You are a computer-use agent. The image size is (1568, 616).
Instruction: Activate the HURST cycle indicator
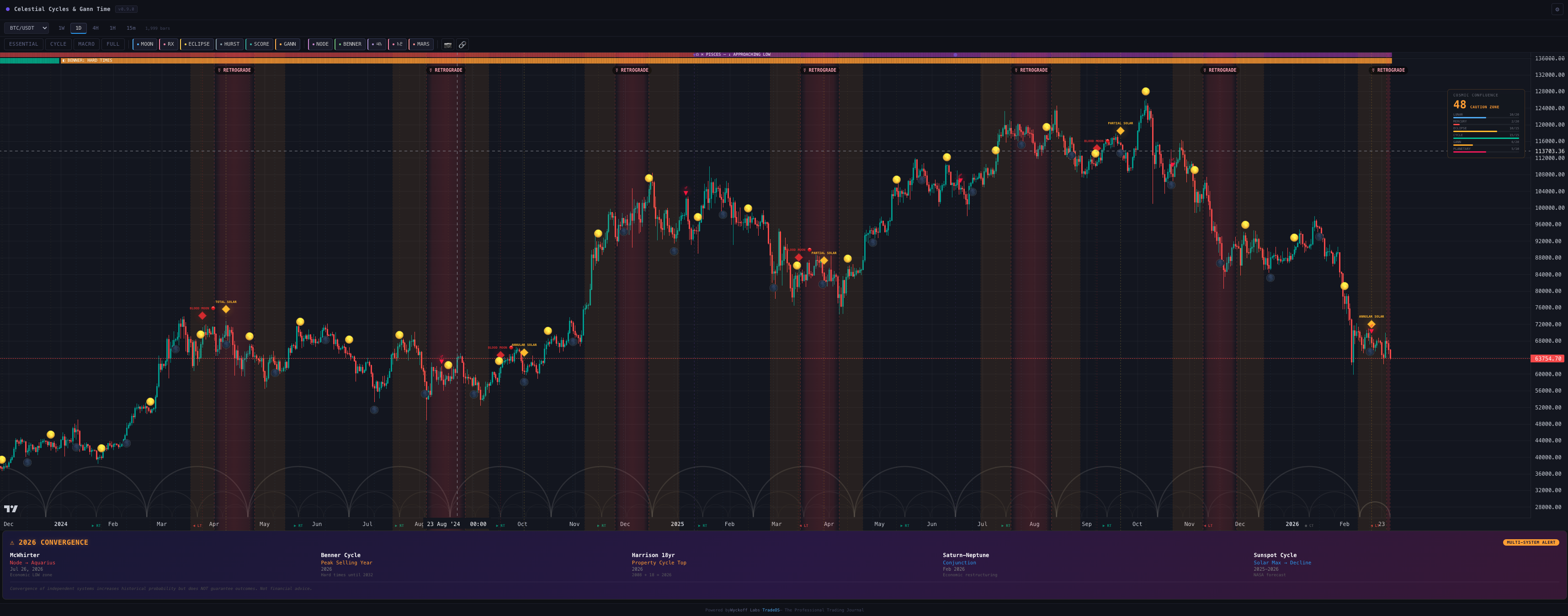coord(229,44)
